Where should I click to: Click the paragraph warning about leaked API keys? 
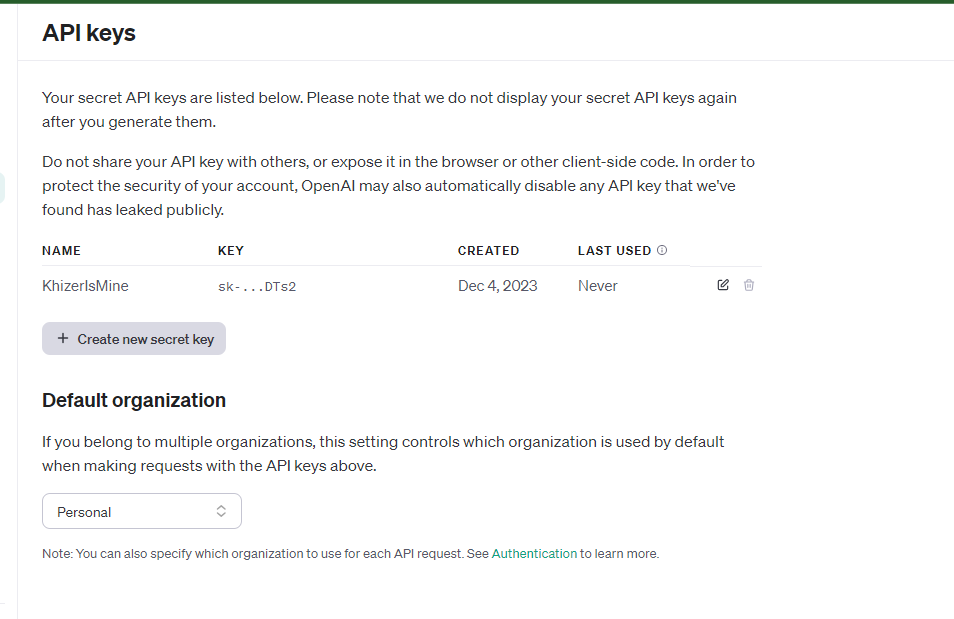[x=398, y=185]
